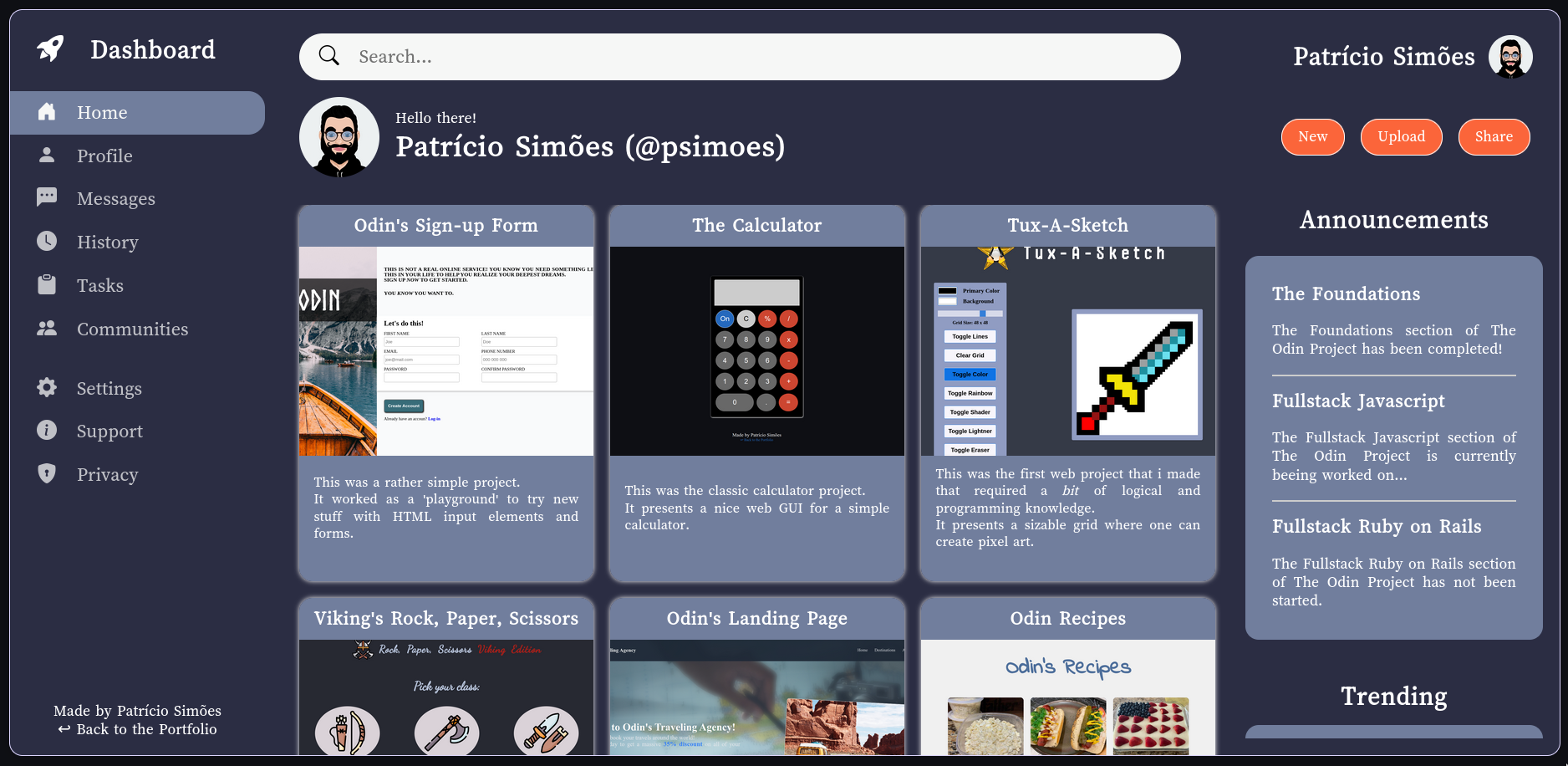The width and height of the screenshot is (1568, 766).
Task: Select the Odin's Sign-up Form card image
Action: click(x=445, y=351)
